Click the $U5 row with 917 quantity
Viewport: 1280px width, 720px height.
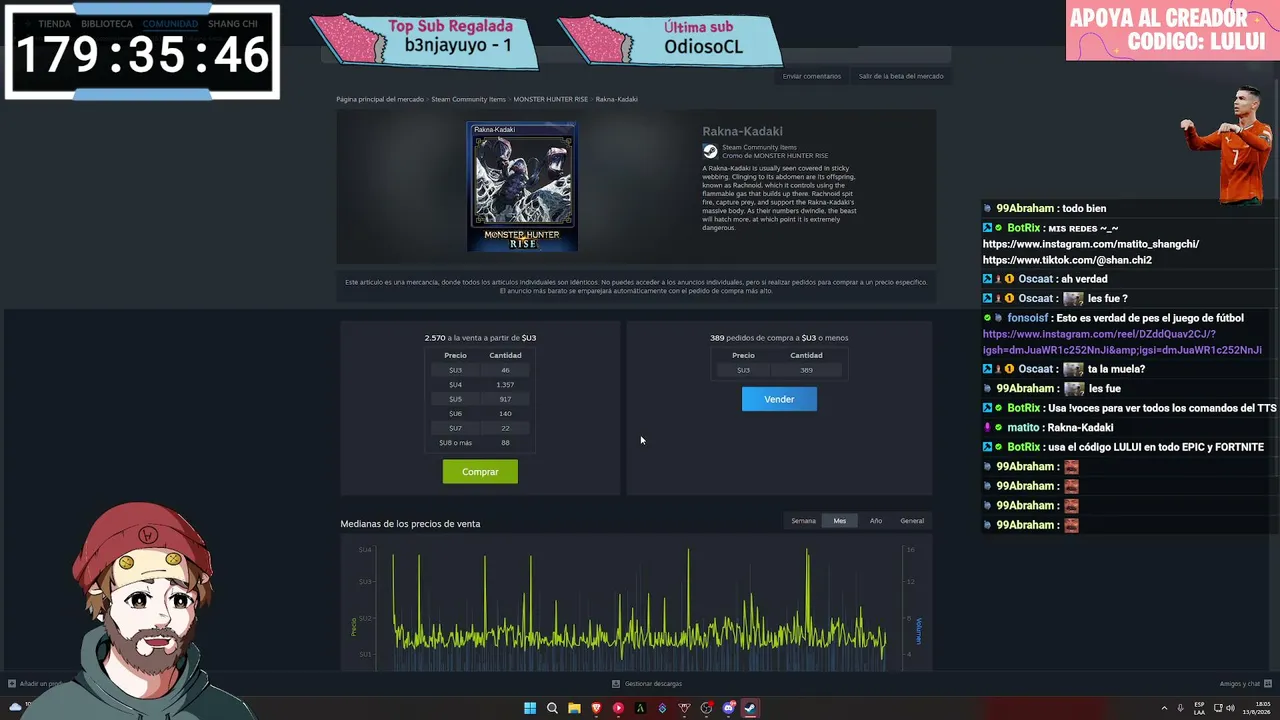pyautogui.click(x=480, y=399)
